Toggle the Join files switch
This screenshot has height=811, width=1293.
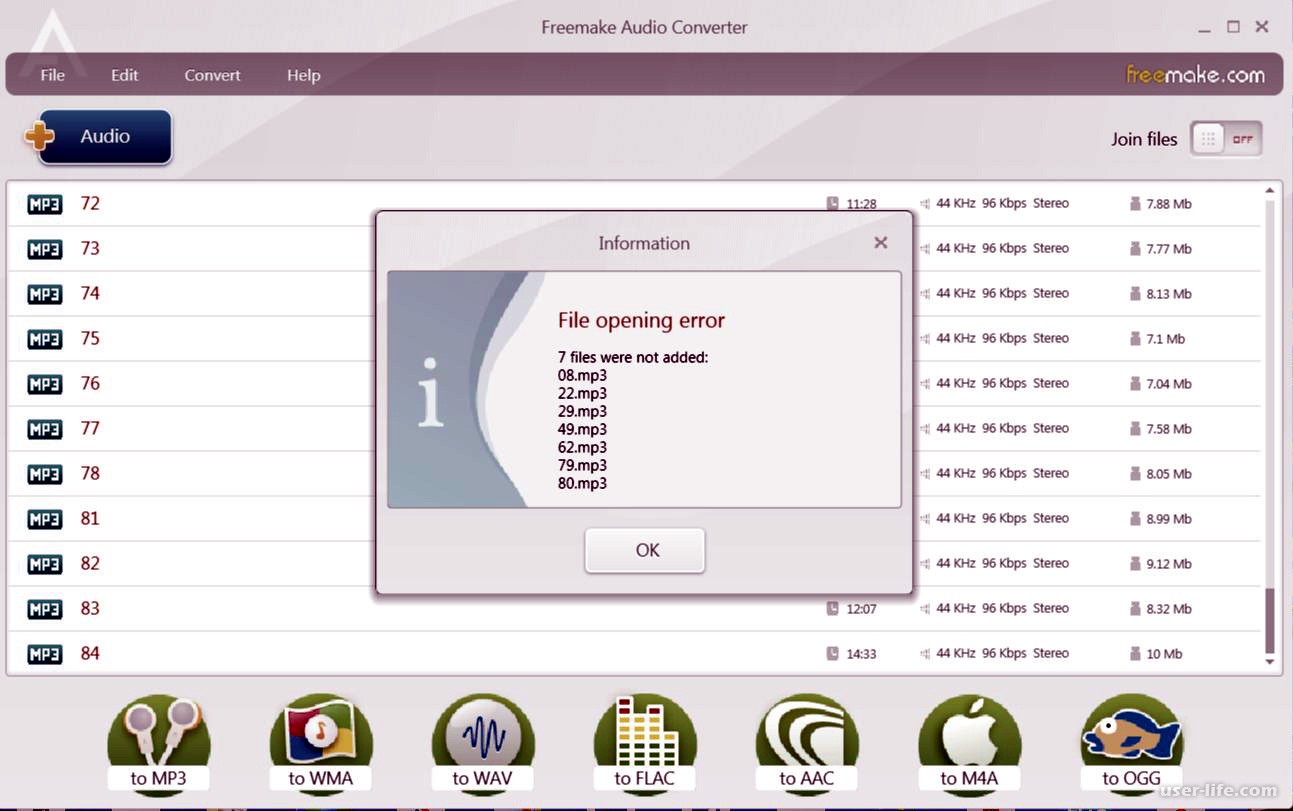(x=1226, y=139)
